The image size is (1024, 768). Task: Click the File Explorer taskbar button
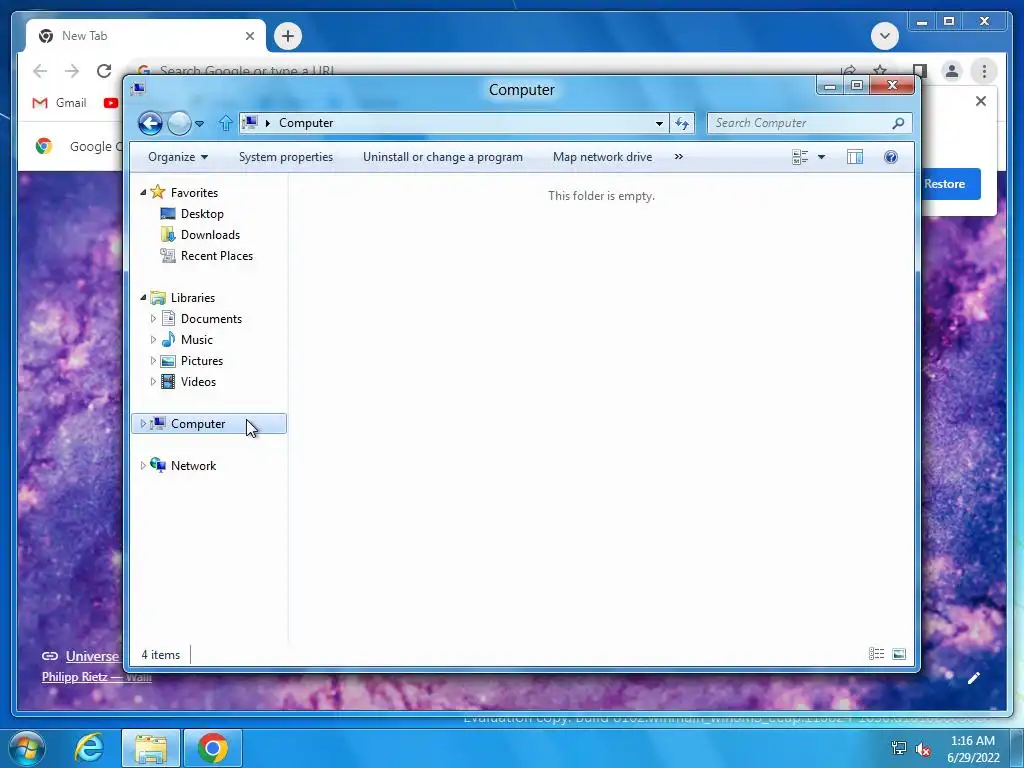(x=151, y=748)
